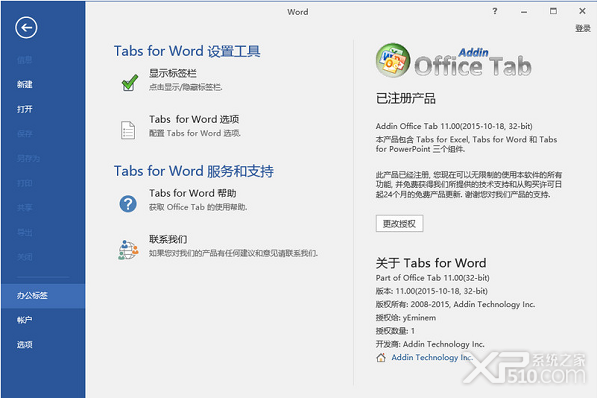
Task: Click 登录 sign-in link
Action: [582, 28]
